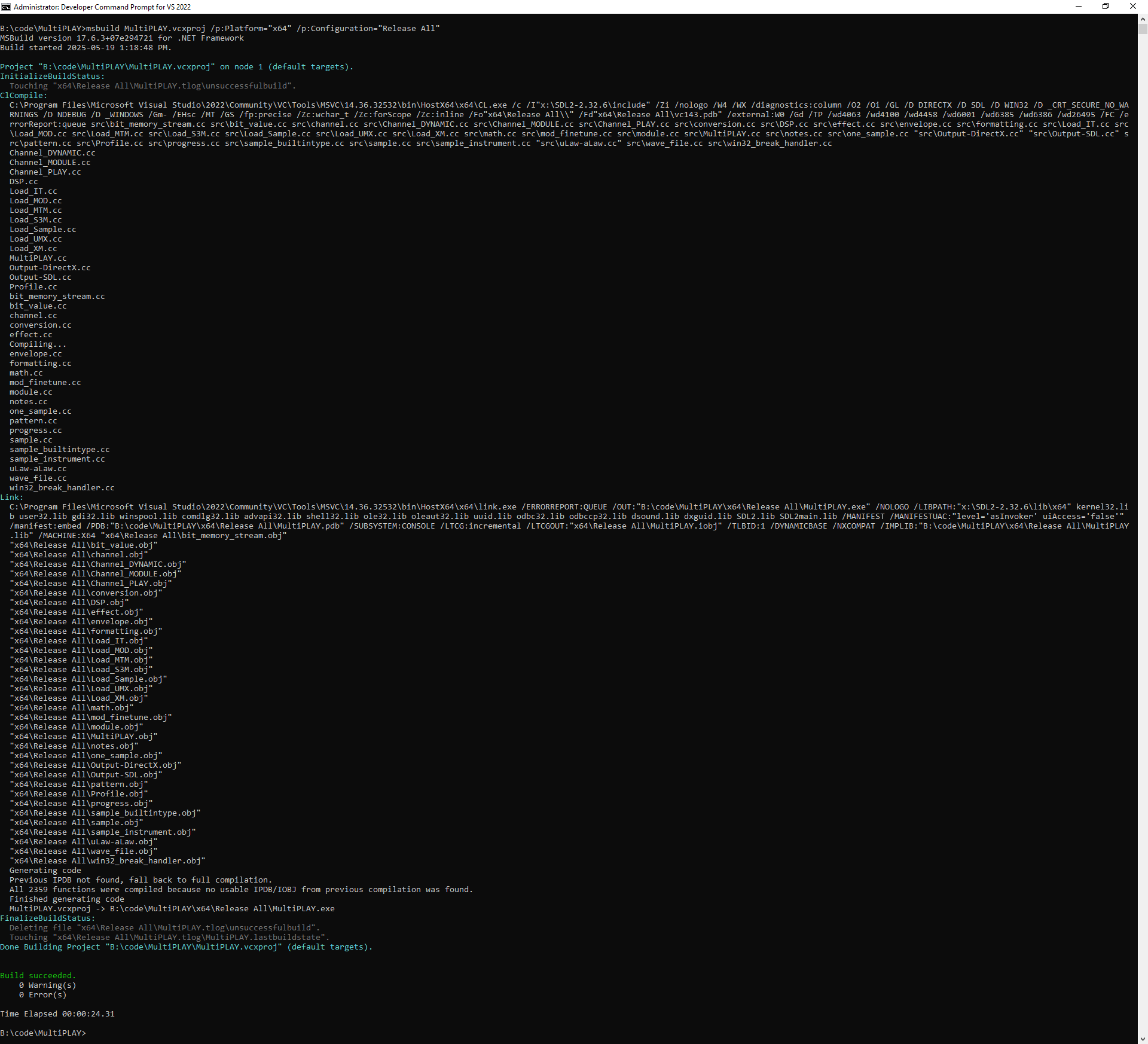Click the 'Time Elapsed 00:00:24.31' text
1148x1044 pixels.
pos(57,1014)
